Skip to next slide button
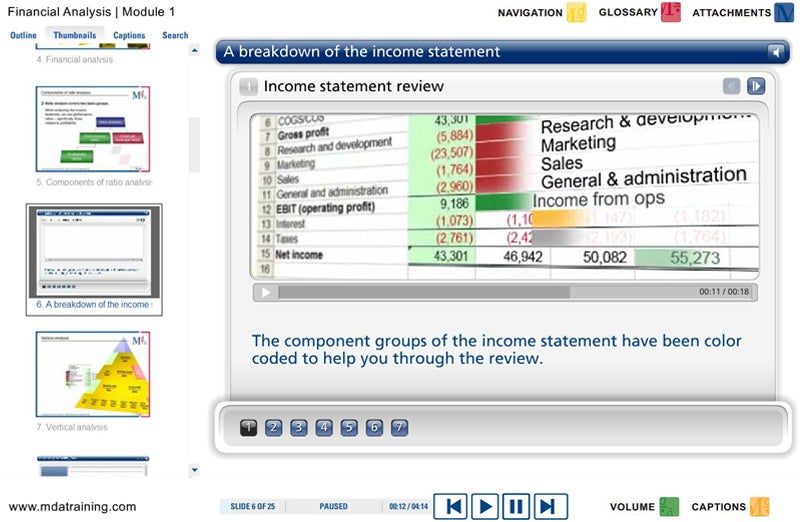The height and width of the screenshot is (522, 800). pos(549,506)
